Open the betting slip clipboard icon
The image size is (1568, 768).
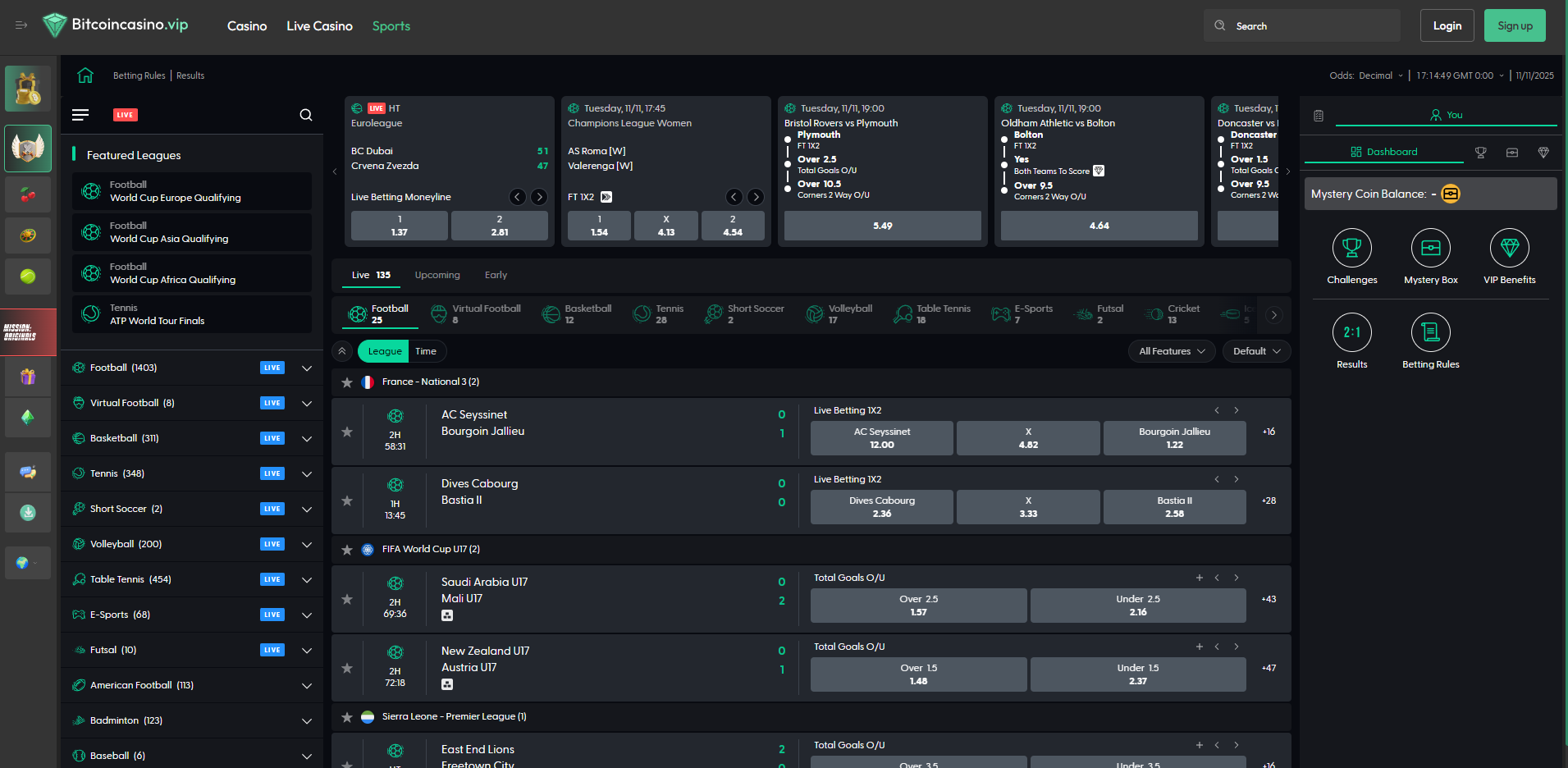click(x=1318, y=115)
